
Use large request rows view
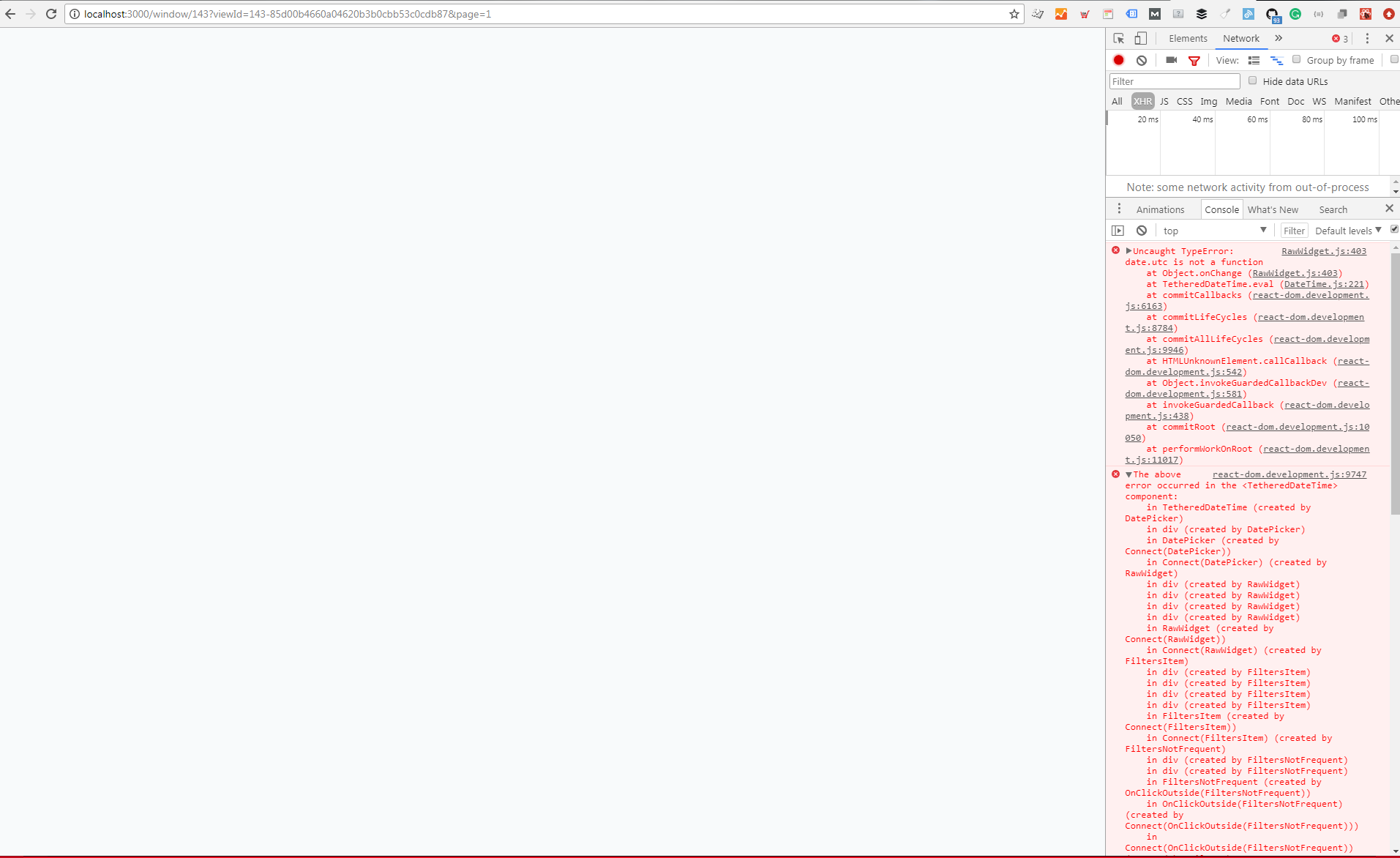coord(1254,60)
